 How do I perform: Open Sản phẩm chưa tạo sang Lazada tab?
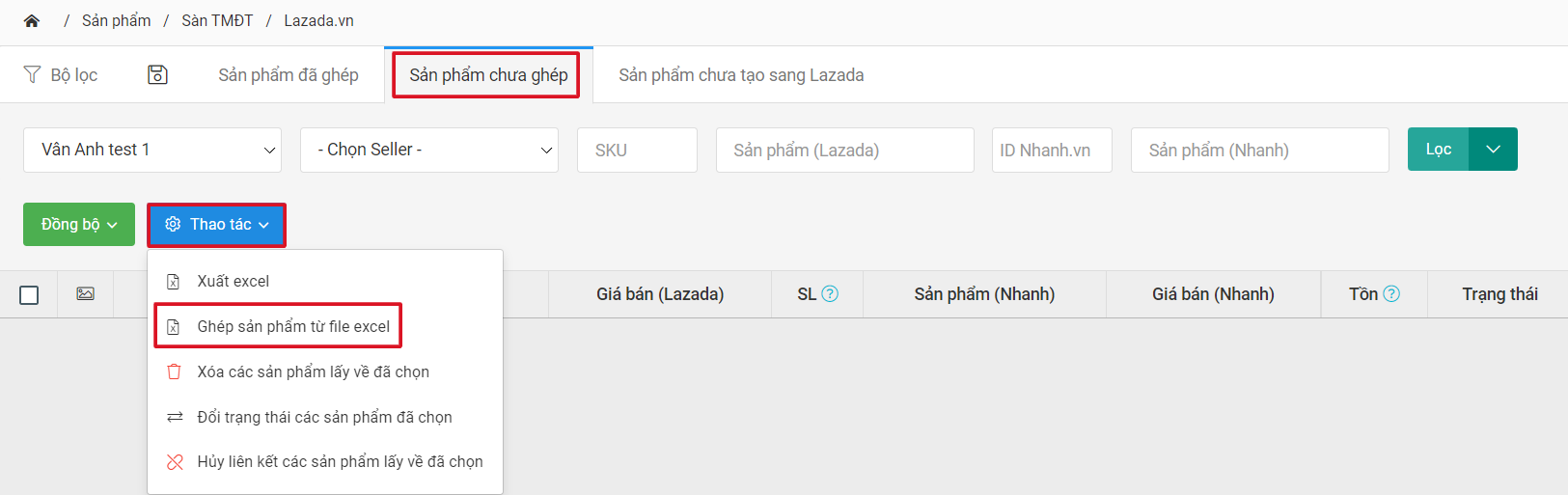(741, 75)
